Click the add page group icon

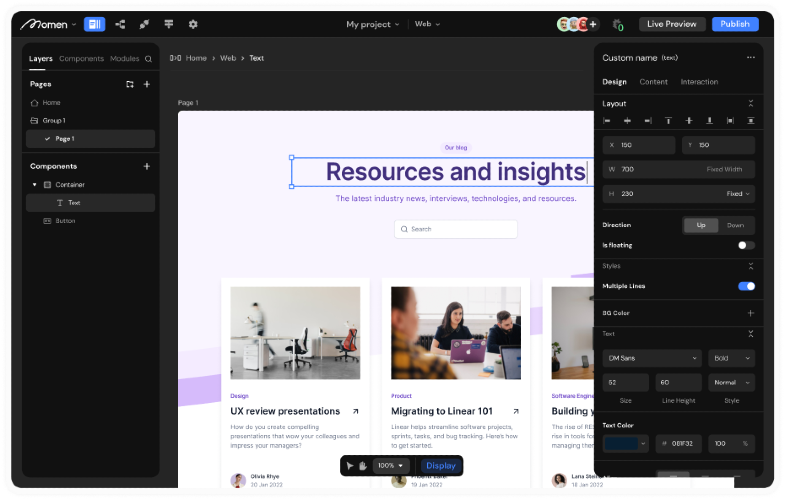point(130,84)
